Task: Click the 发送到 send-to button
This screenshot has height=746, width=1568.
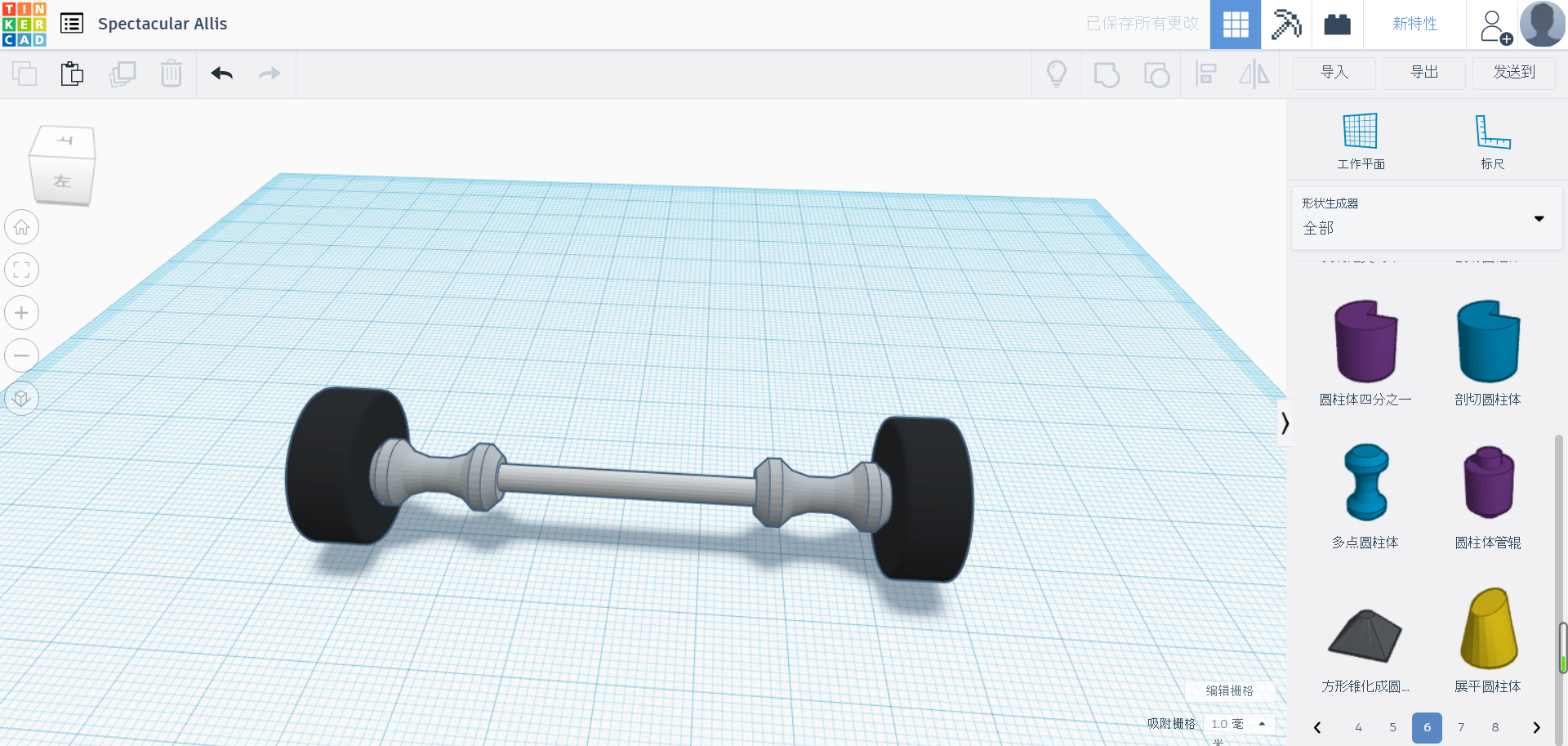Action: coord(1514,73)
